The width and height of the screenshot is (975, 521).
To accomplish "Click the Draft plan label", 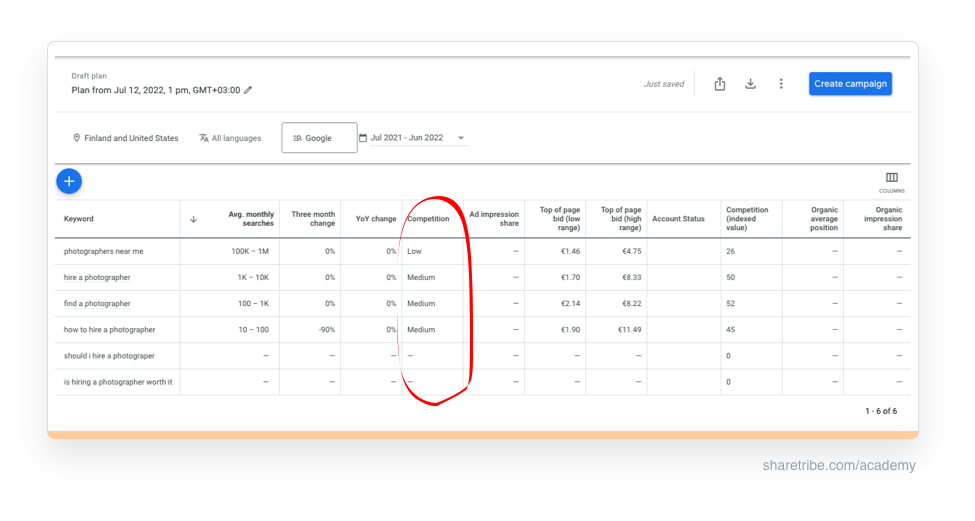I will pos(89,76).
